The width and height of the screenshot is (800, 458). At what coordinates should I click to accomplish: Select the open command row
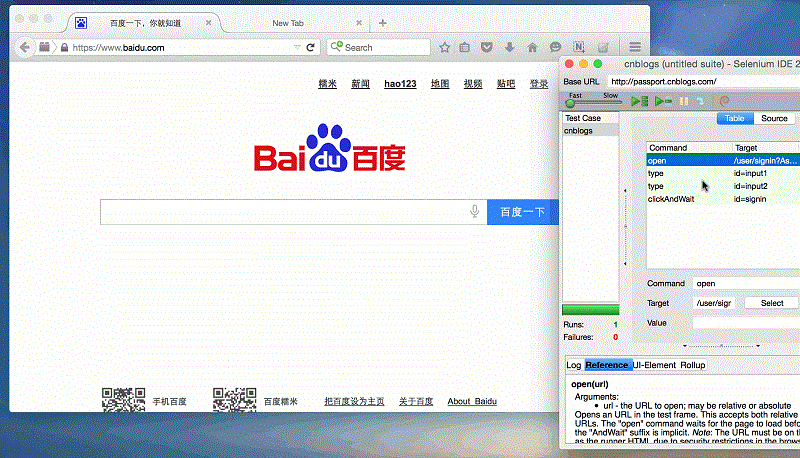coord(723,161)
